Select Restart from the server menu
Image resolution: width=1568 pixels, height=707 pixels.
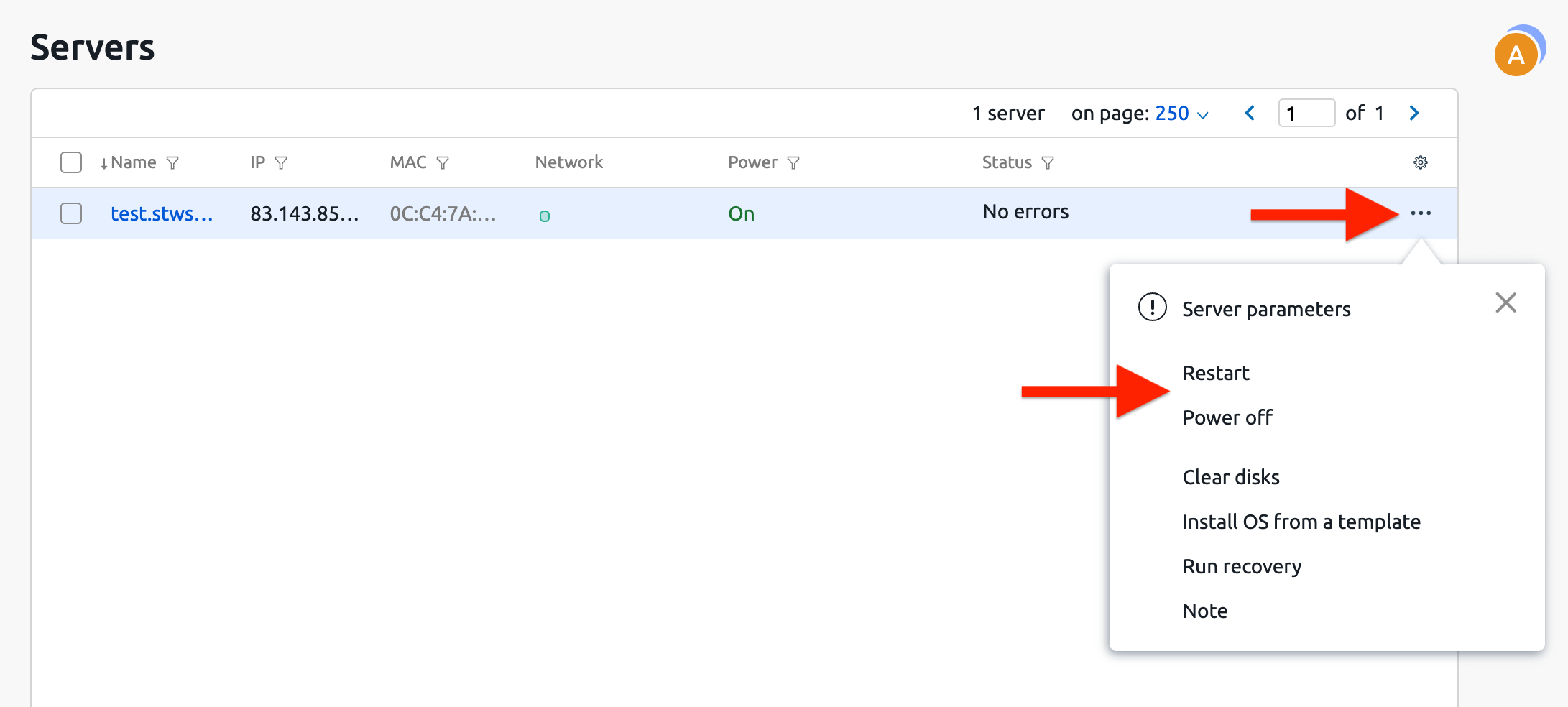pos(1215,374)
